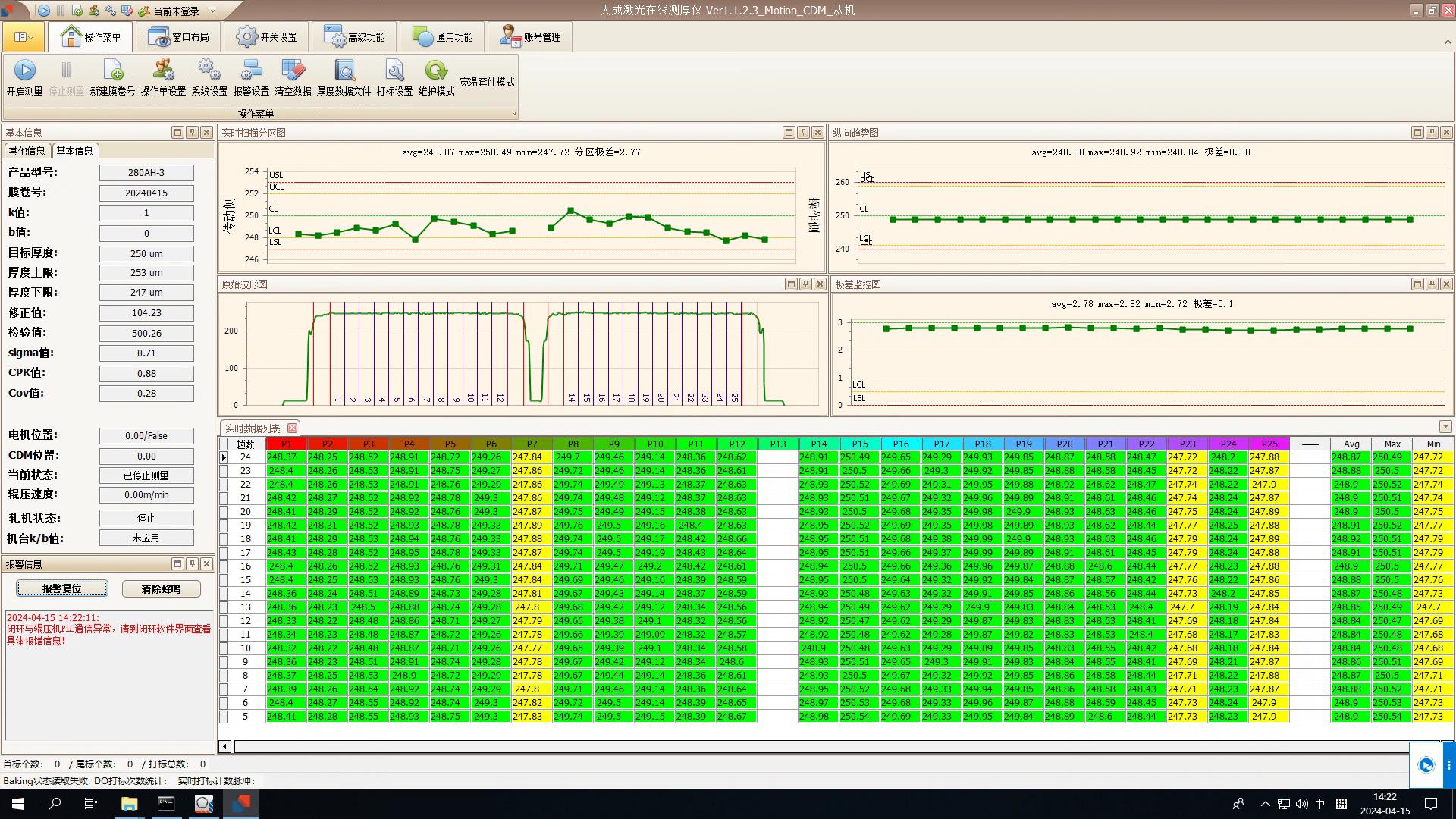Viewport: 1456px width, 819px height.
Task: Click 清空数据 clear data icon
Action: point(293,71)
